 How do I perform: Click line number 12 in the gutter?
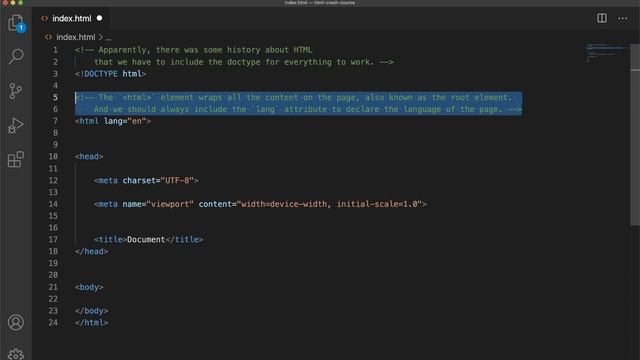pyautogui.click(x=53, y=180)
